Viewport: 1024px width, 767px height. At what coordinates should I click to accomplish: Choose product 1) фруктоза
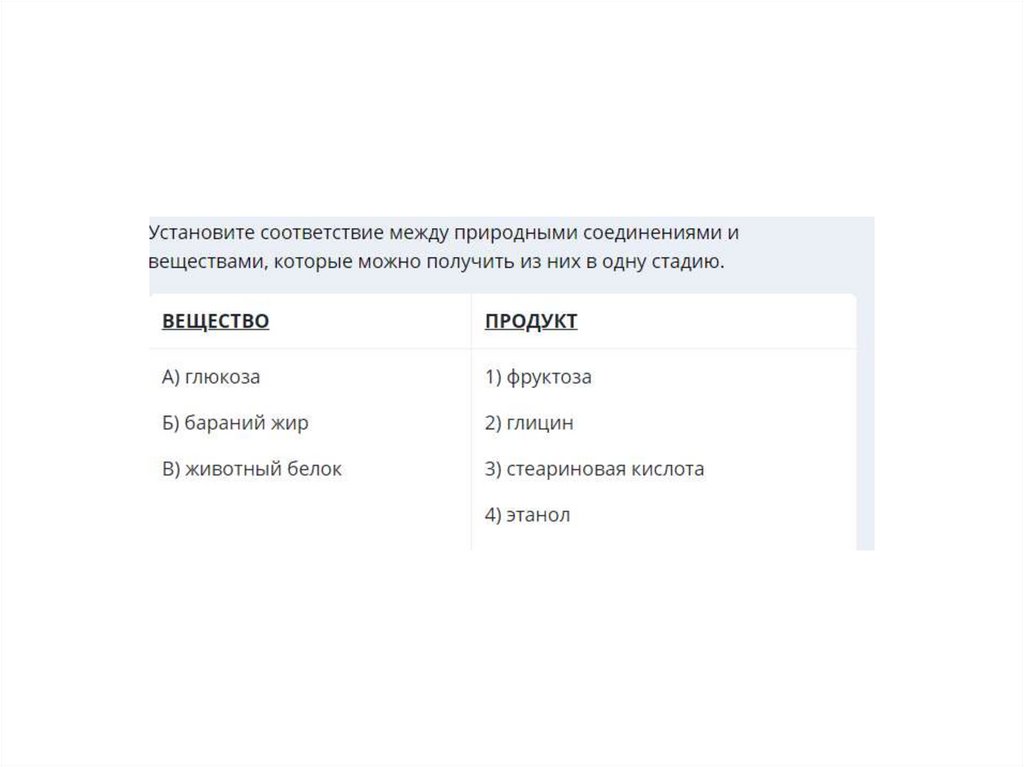click(x=538, y=377)
